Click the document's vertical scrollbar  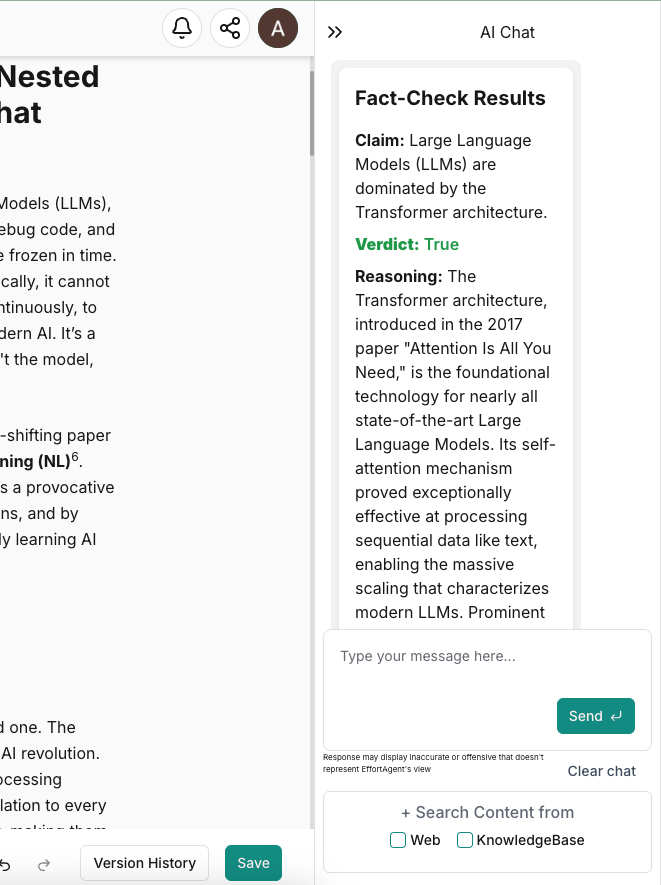tap(311, 115)
